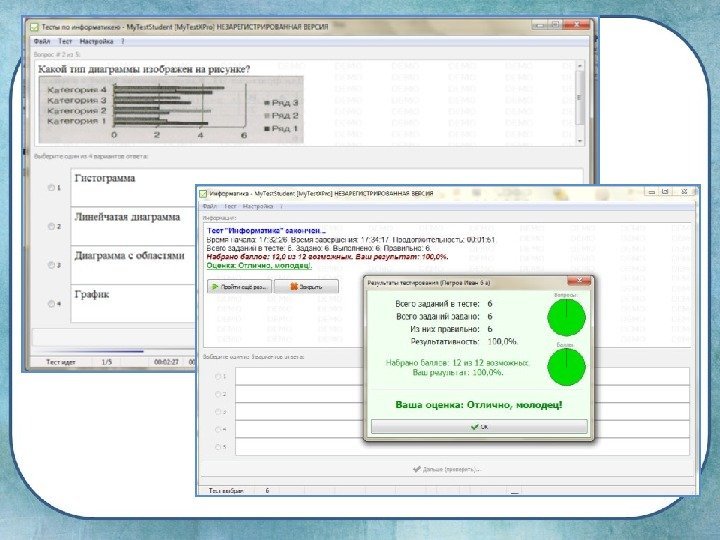Click scroll down arrow of question panel
Image resolution: width=720 pixels, height=540 pixels.
click(580, 141)
